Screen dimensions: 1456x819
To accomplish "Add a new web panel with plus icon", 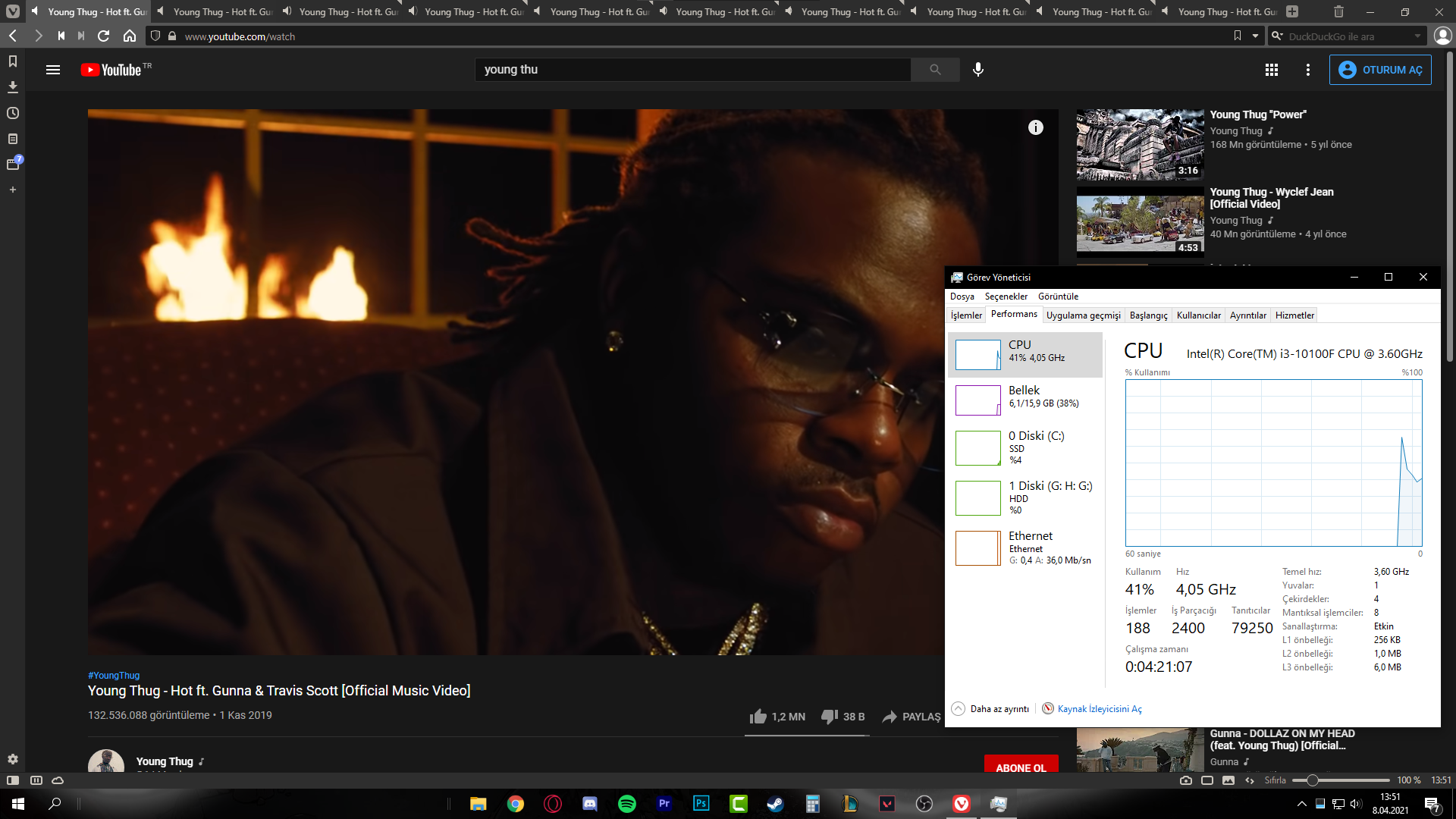I will pyautogui.click(x=13, y=190).
